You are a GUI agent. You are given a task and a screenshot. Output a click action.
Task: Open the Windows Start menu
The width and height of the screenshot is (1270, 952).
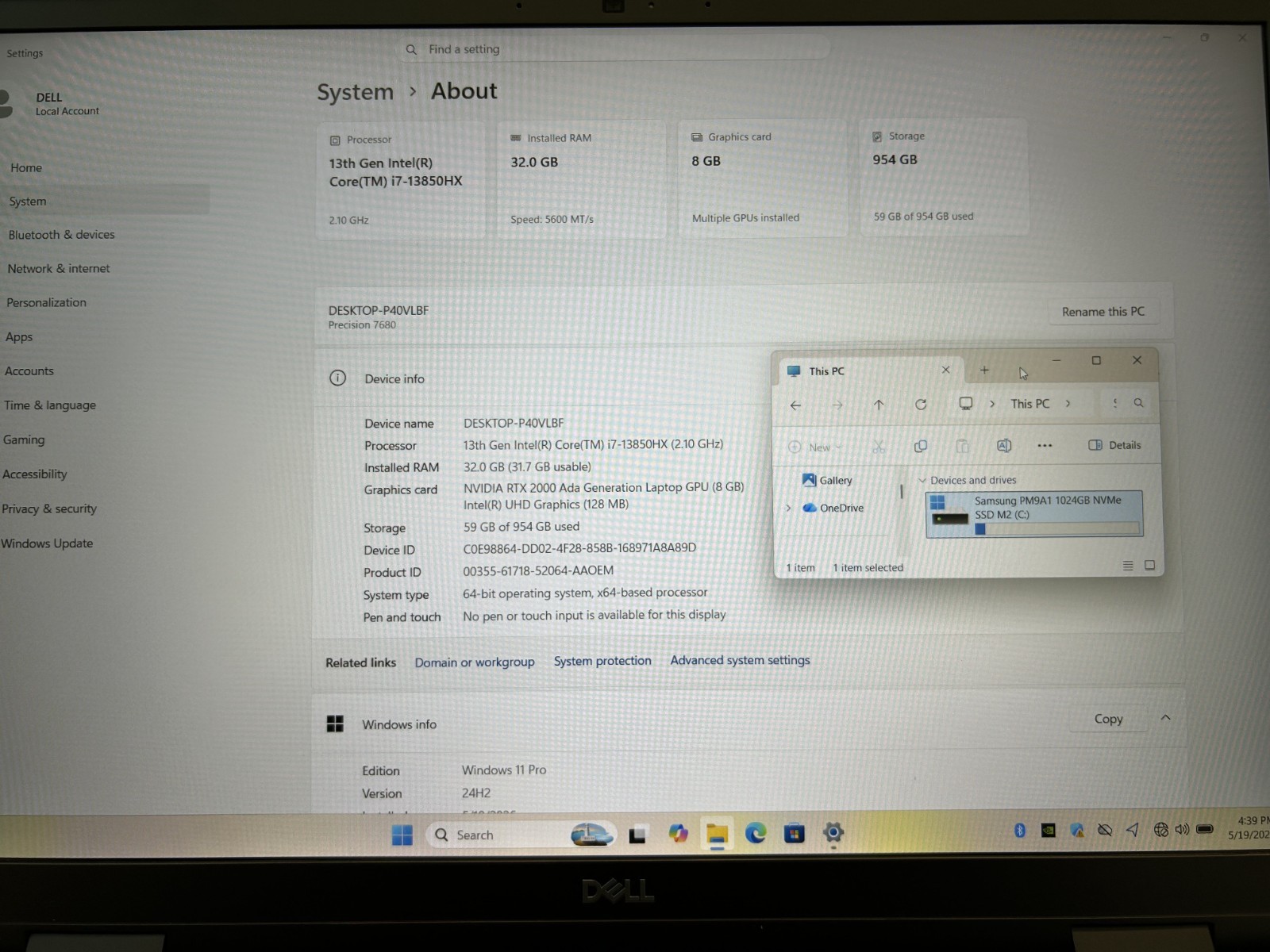pyautogui.click(x=402, y=835)
